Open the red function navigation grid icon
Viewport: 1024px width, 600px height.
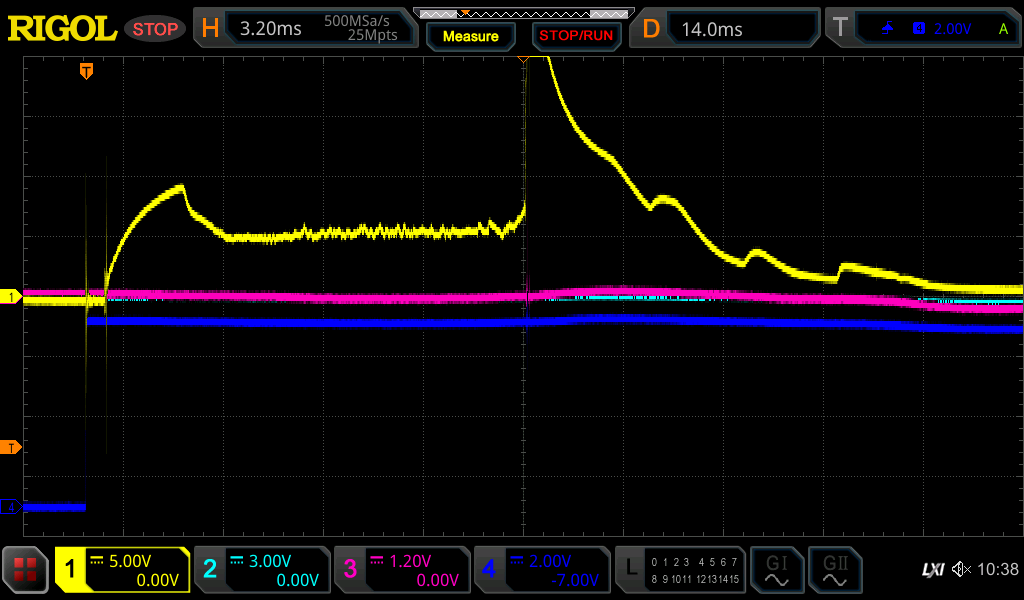(x=25, y=570)
